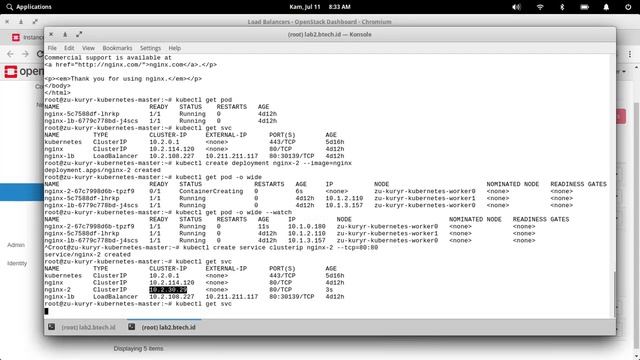Image resolution: width=640 pixels, height=360 pixels.
Task: Expand Identity section in OpenStack sidebar
Action: pos(17,263)
